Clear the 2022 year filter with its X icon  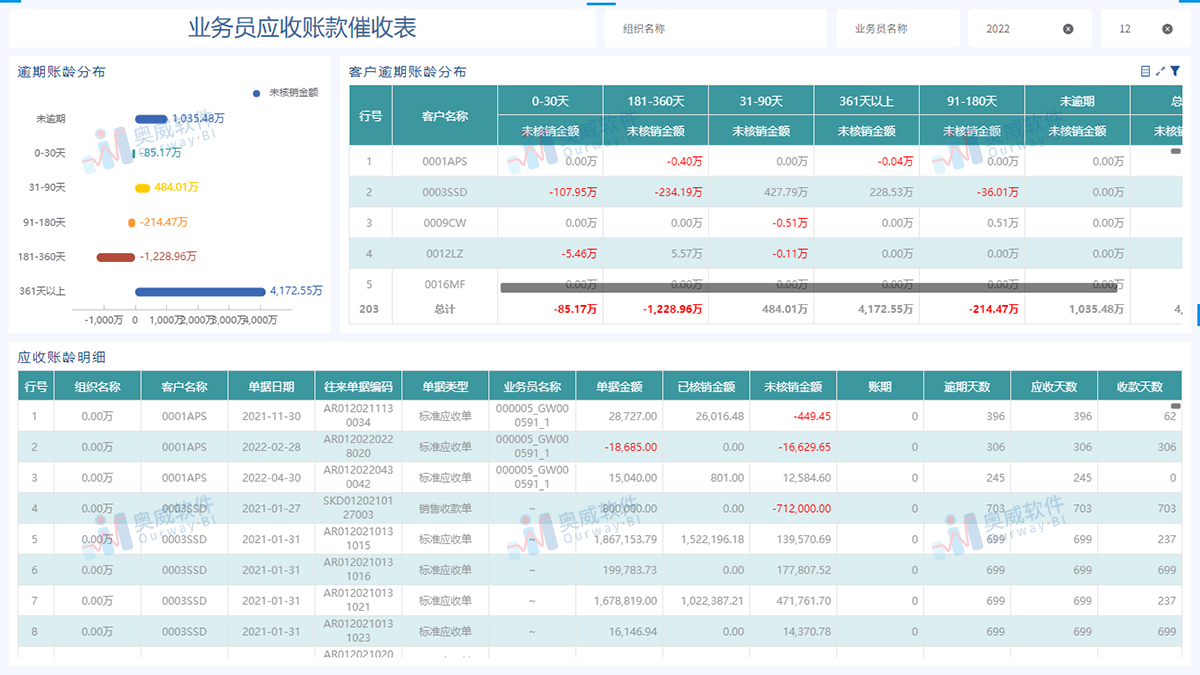[x=1070, y=27]
